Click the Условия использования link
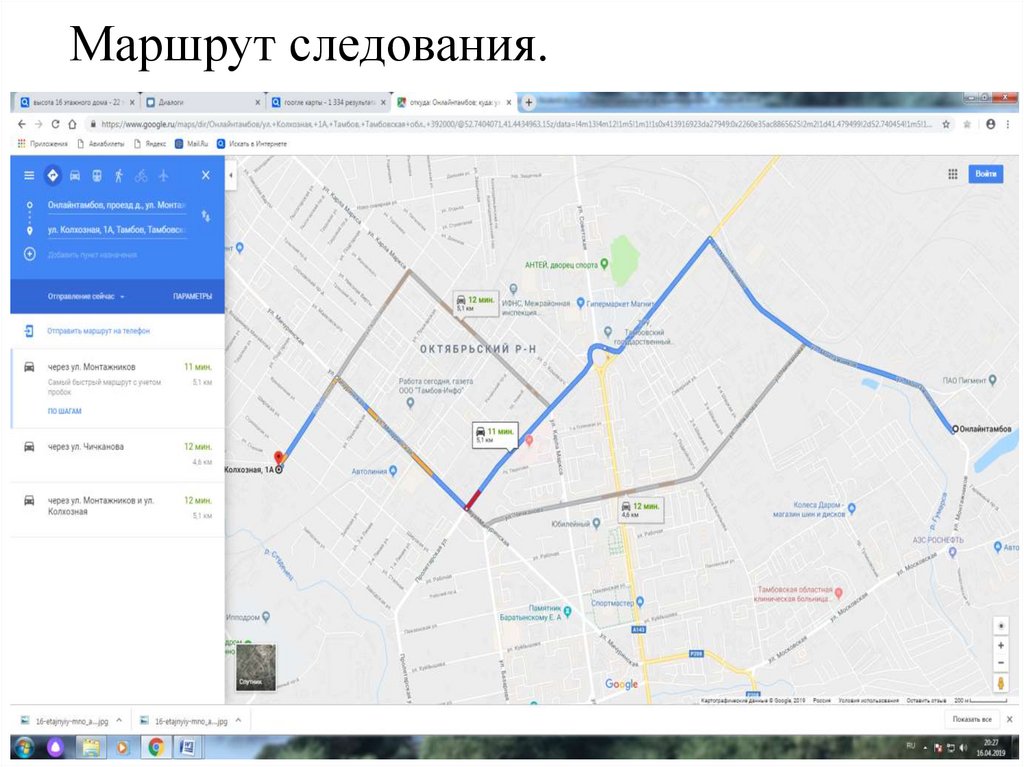Viewport: 1024px width, 767px height. (869, 700)
